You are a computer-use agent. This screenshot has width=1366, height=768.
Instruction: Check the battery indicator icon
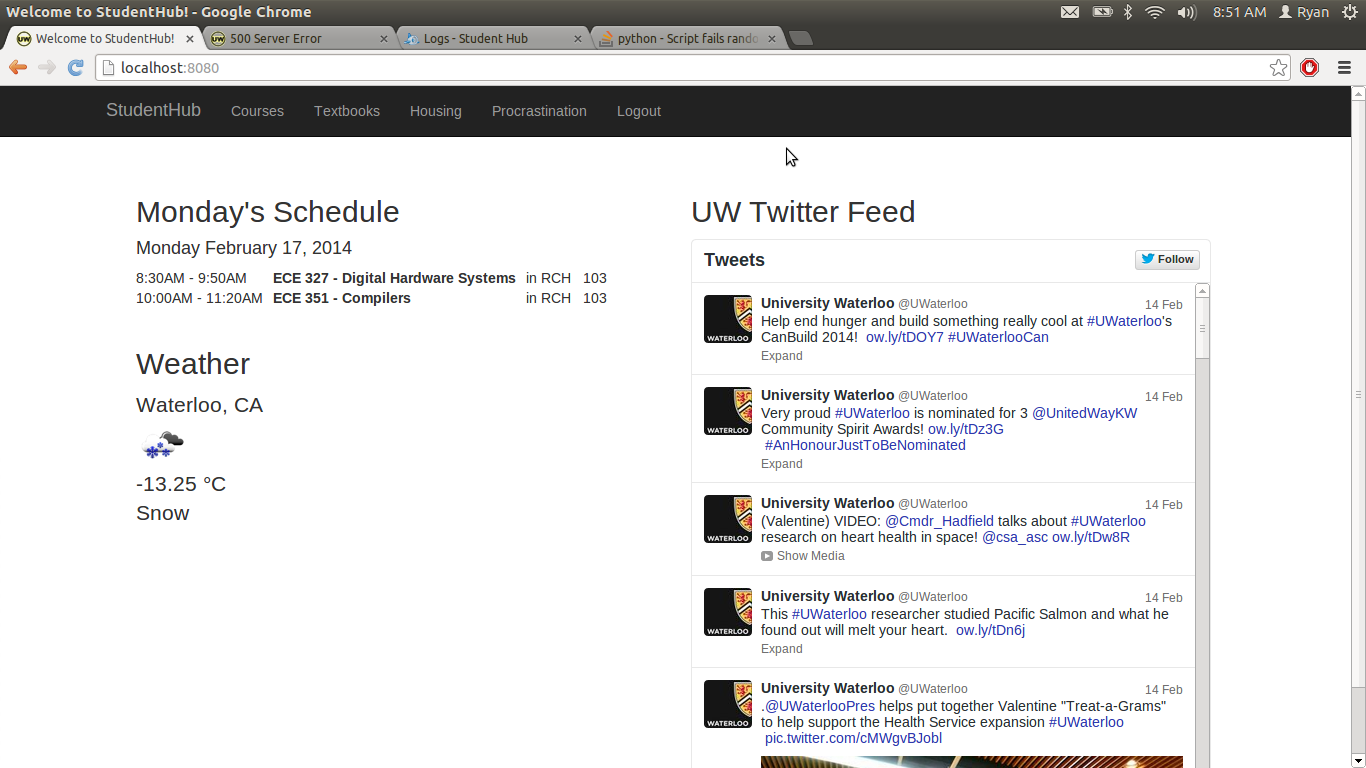(x=1102, y=12)
